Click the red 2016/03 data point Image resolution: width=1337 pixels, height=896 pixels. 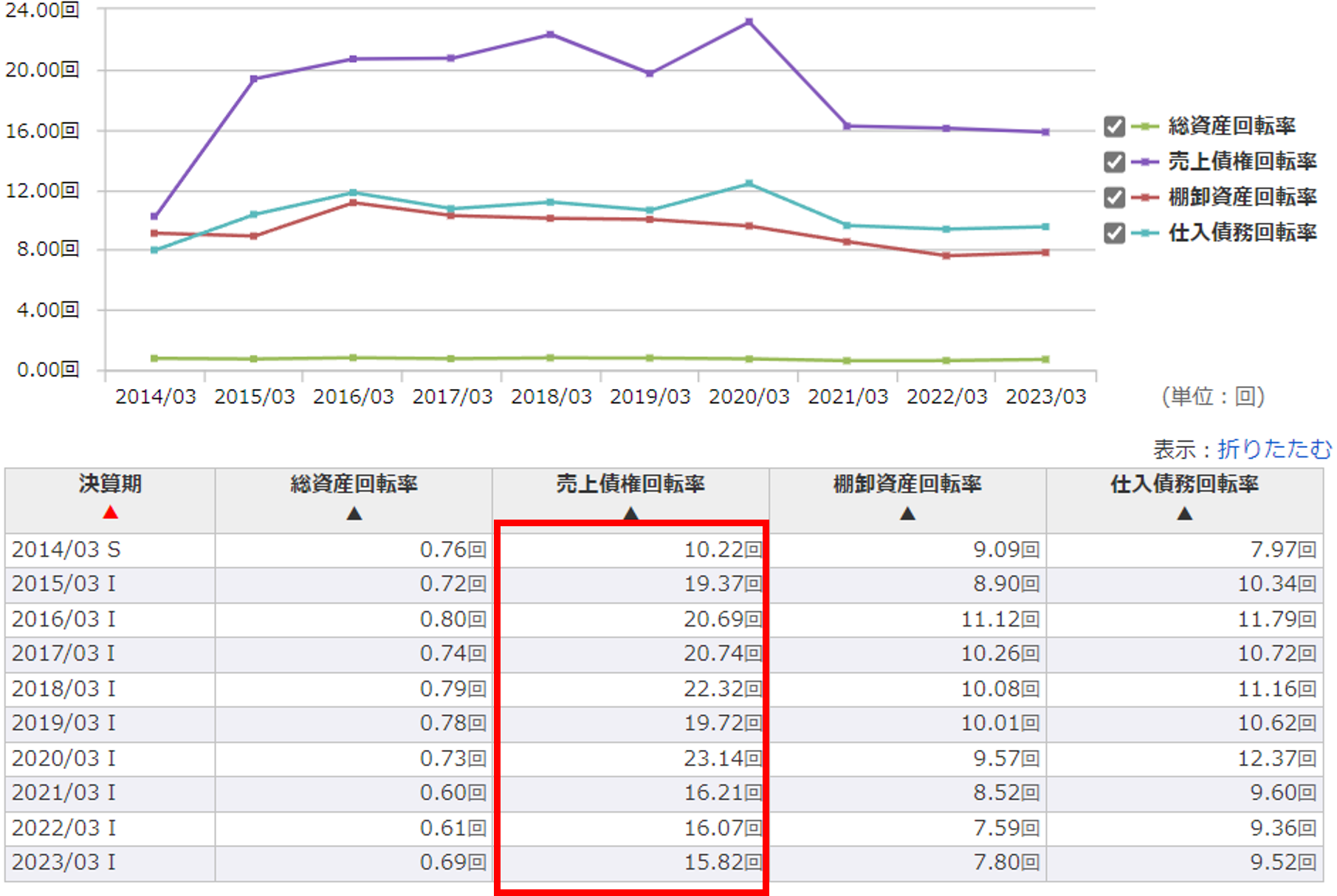point(353,202)
